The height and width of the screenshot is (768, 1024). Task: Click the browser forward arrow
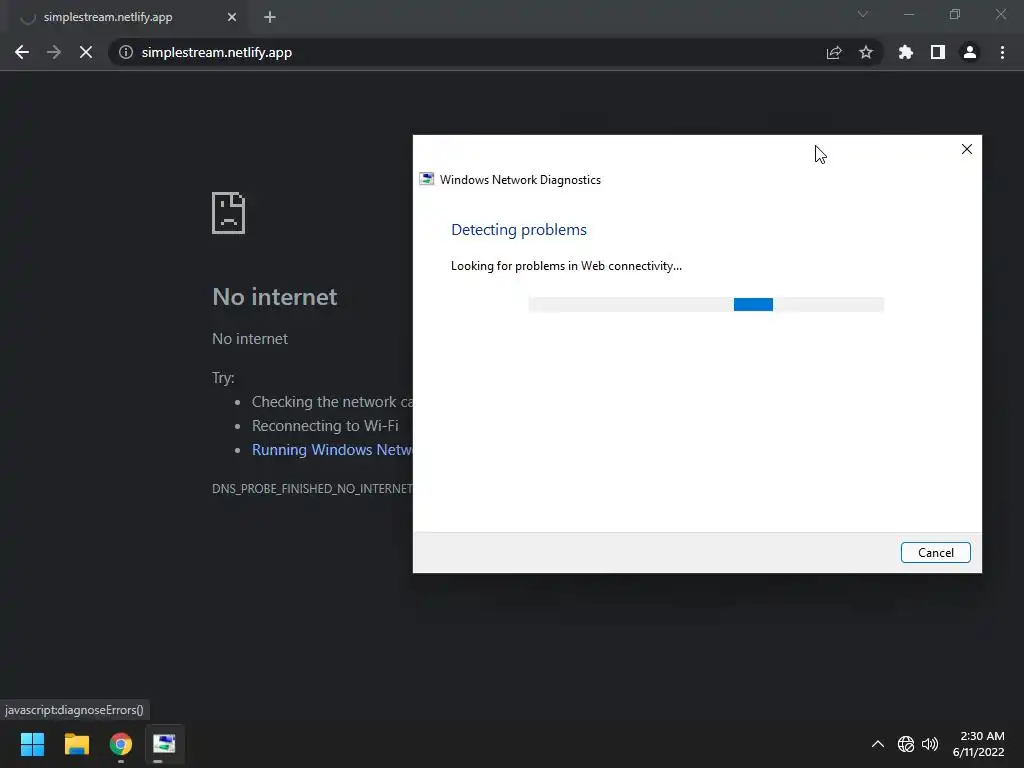coord(54,52)
